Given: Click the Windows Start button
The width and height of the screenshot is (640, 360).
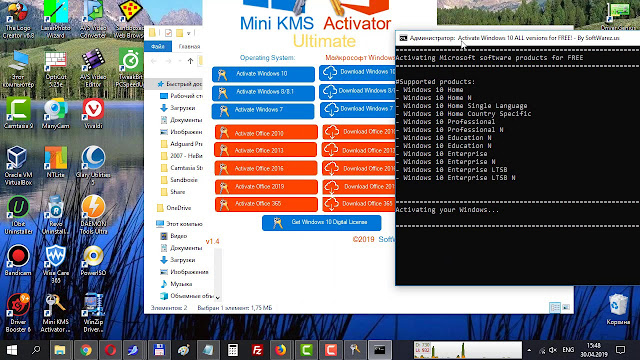Looking at the screenshot, I should (12, 350).
